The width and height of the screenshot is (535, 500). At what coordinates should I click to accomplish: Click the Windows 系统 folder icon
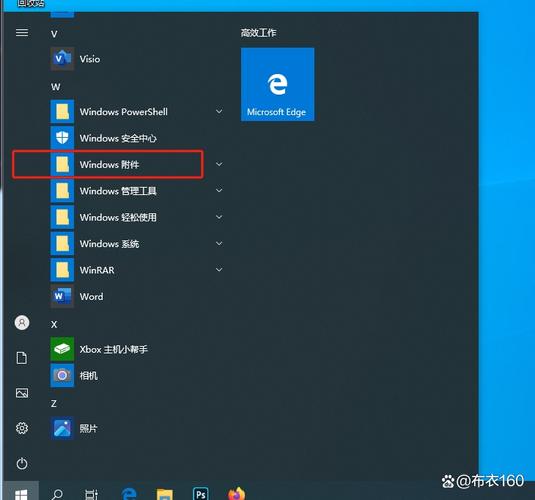click(62, 243)
